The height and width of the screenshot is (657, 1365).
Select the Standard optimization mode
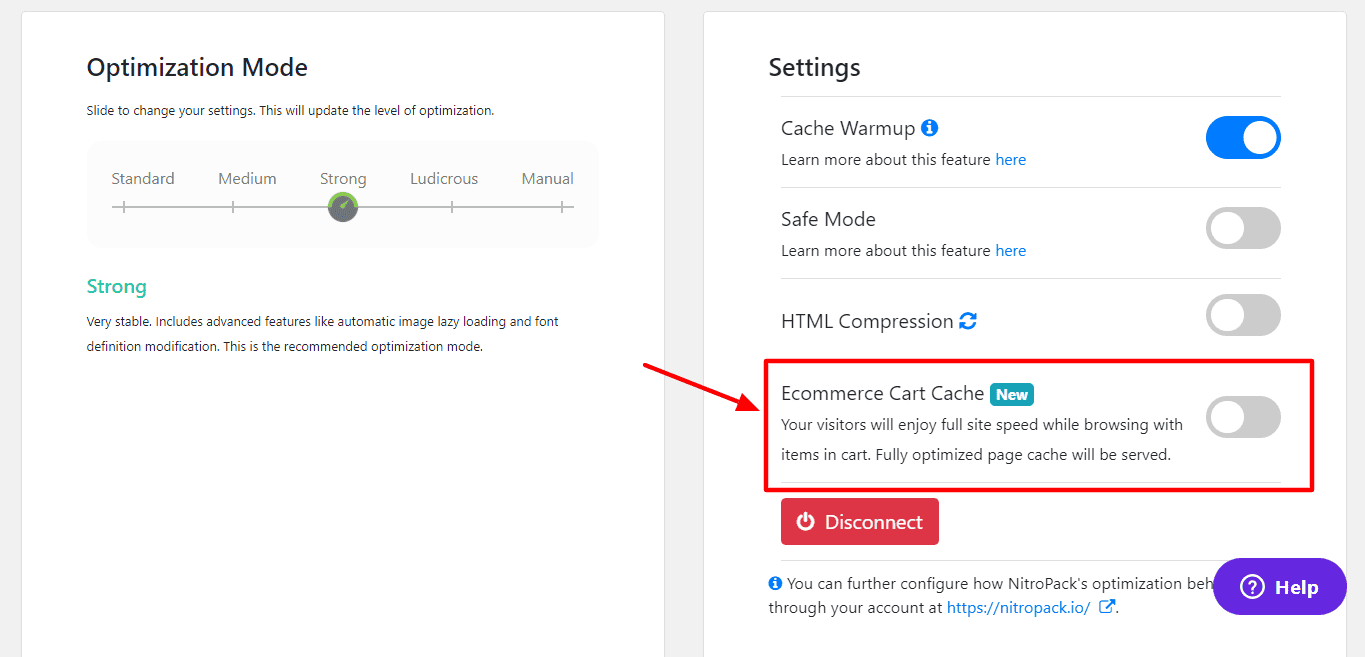pyautogui.click(x=142, y=179)
